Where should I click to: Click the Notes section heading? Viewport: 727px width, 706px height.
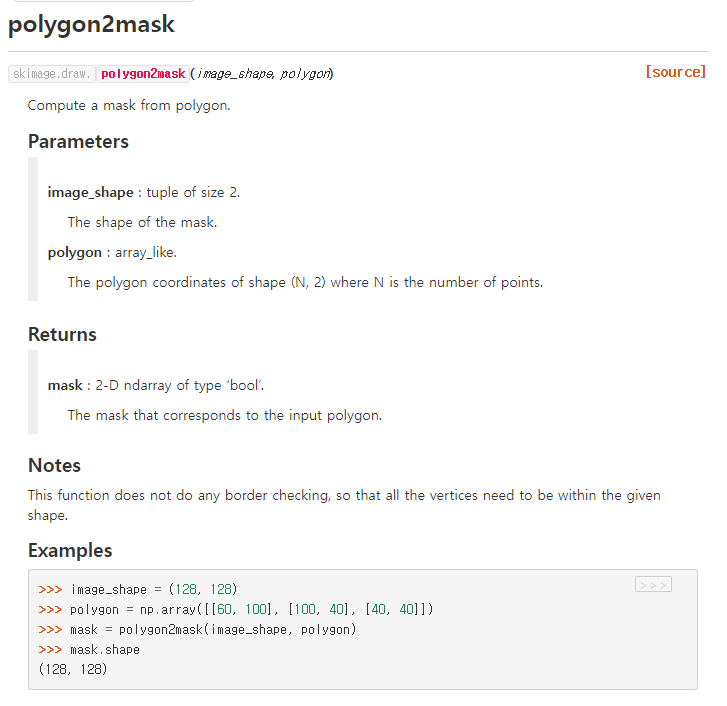click(x=54, y=465)
